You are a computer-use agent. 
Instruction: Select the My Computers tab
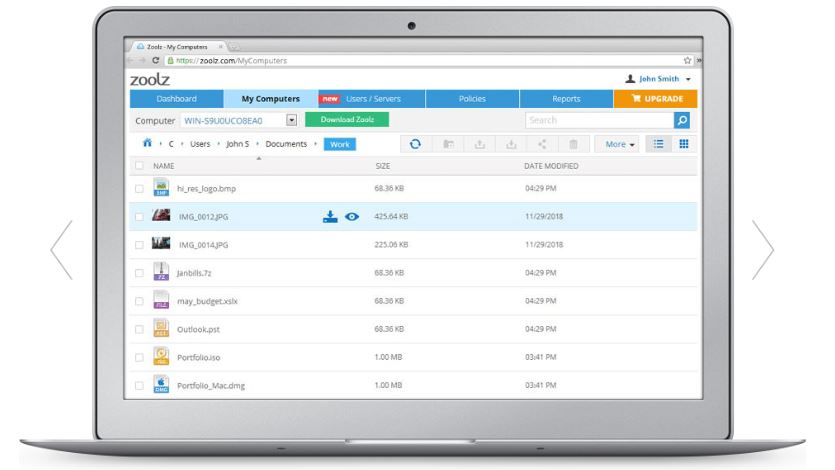coord(271,98)
